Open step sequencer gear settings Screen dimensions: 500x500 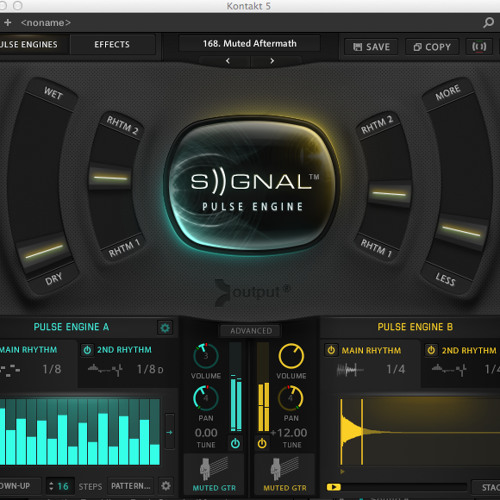pyautogui.click(x=166, y=486)
